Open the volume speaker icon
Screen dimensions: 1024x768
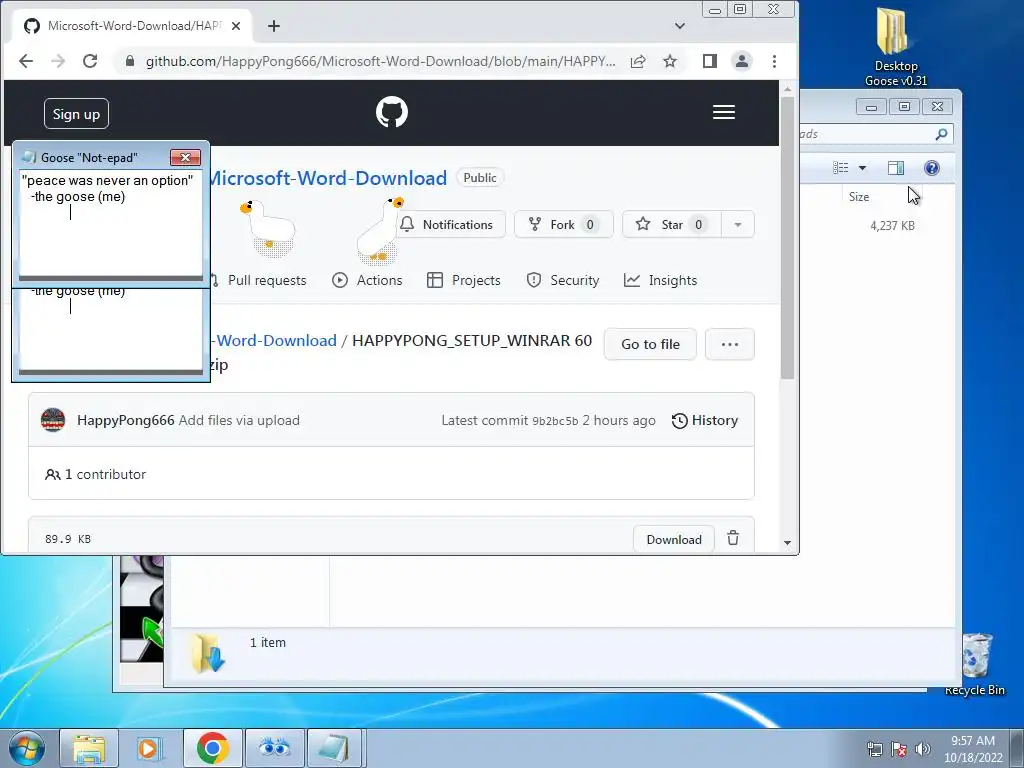coord(922,749)
